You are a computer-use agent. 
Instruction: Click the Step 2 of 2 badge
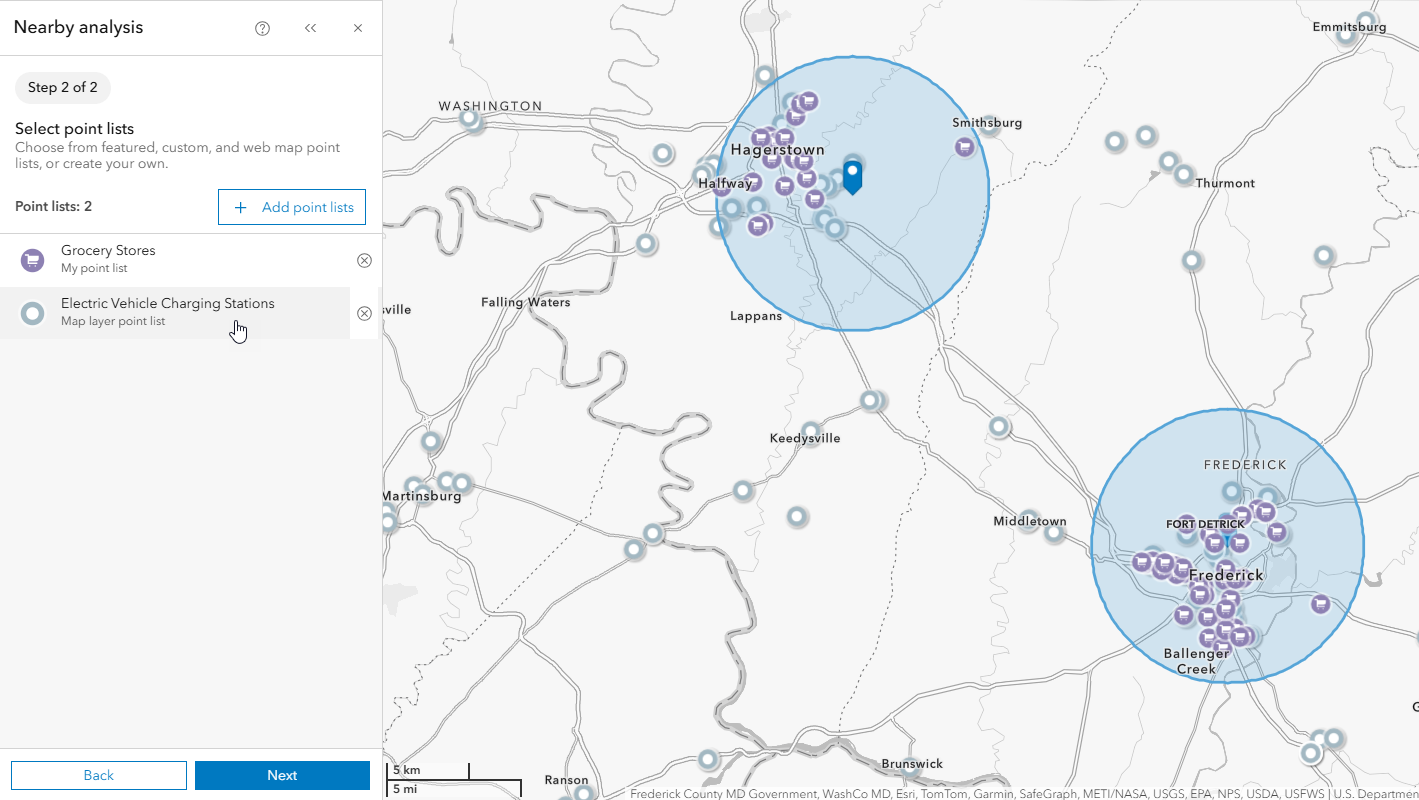62,88
